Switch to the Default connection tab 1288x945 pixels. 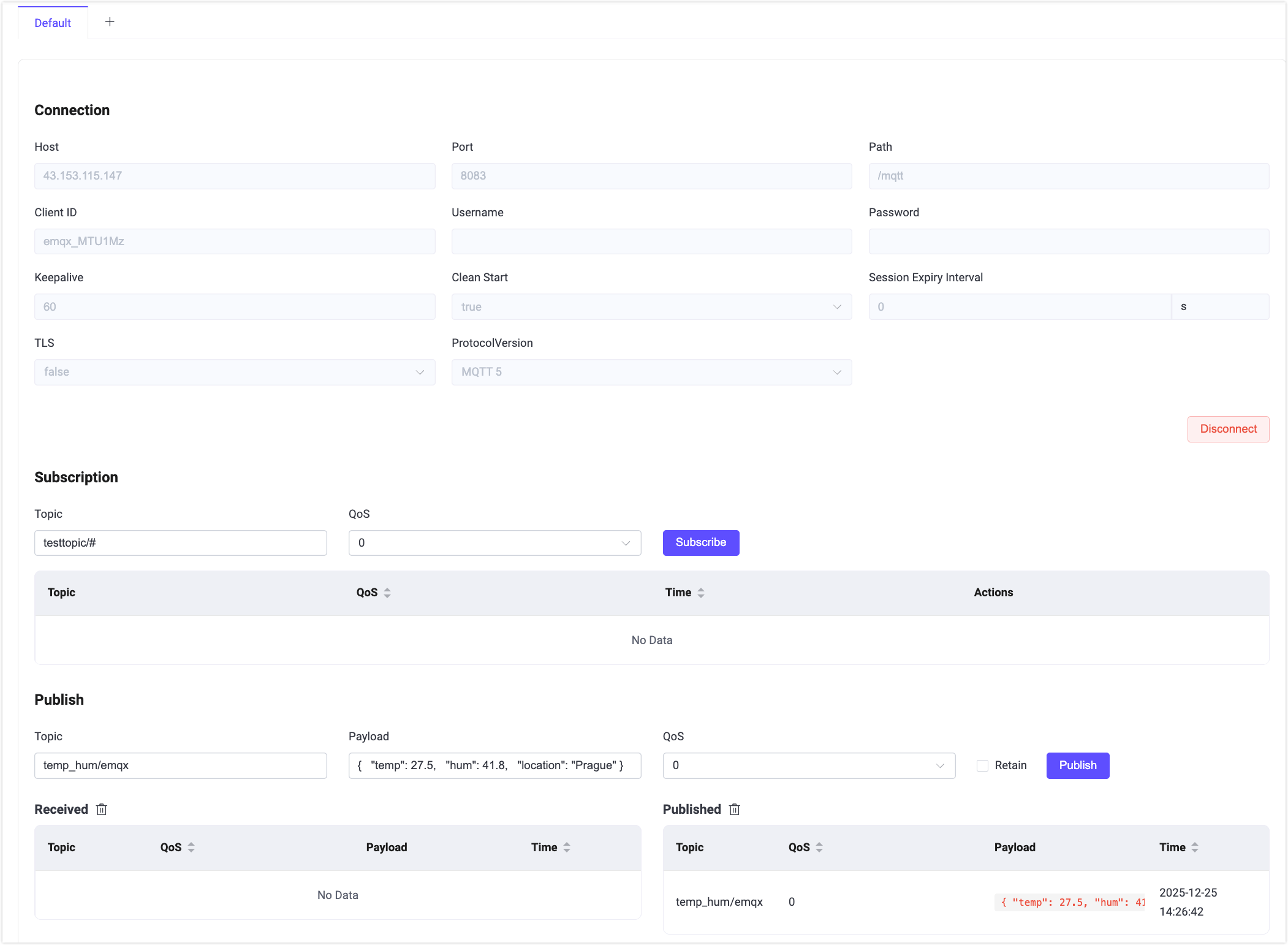point(52,23)
